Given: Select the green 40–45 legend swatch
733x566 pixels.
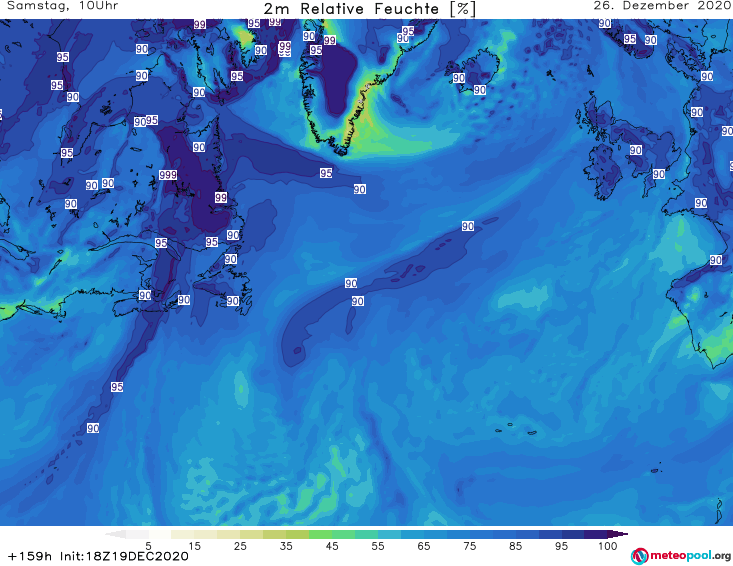Looking at the screenshot, I should pyautogui.click(x=321, y=534).
